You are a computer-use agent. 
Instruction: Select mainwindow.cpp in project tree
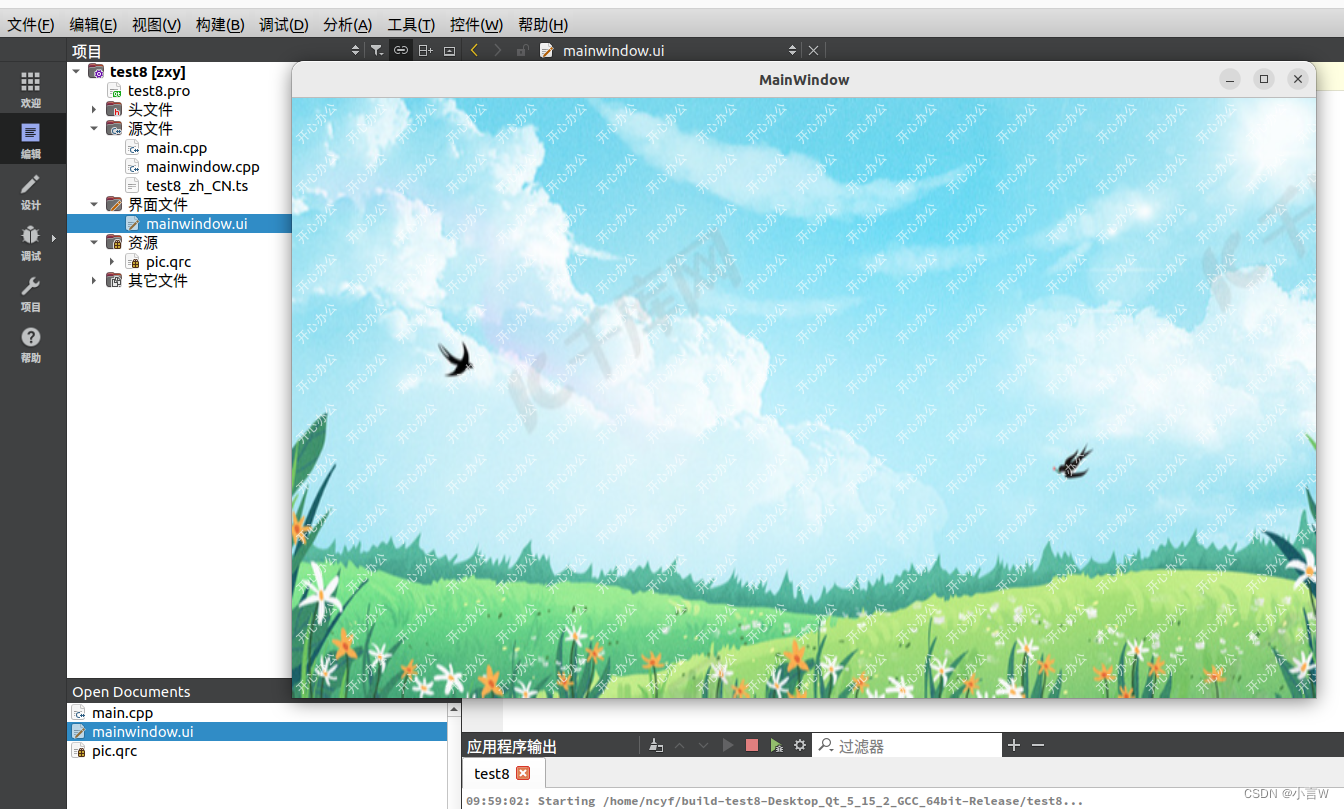click(203, 166)
